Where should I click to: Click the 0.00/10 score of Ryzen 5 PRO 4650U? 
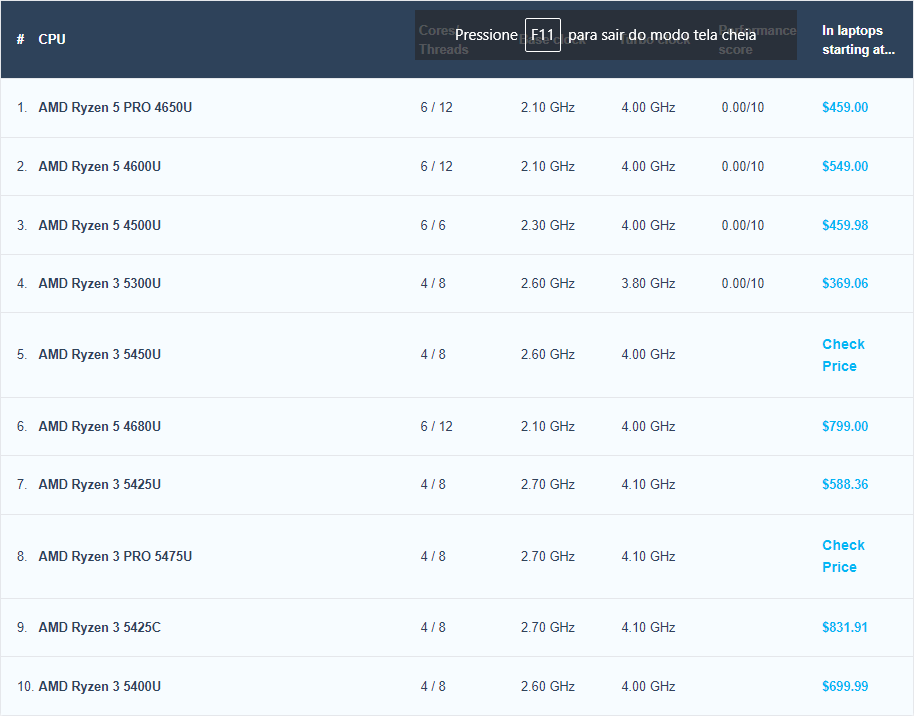(743, 107)
